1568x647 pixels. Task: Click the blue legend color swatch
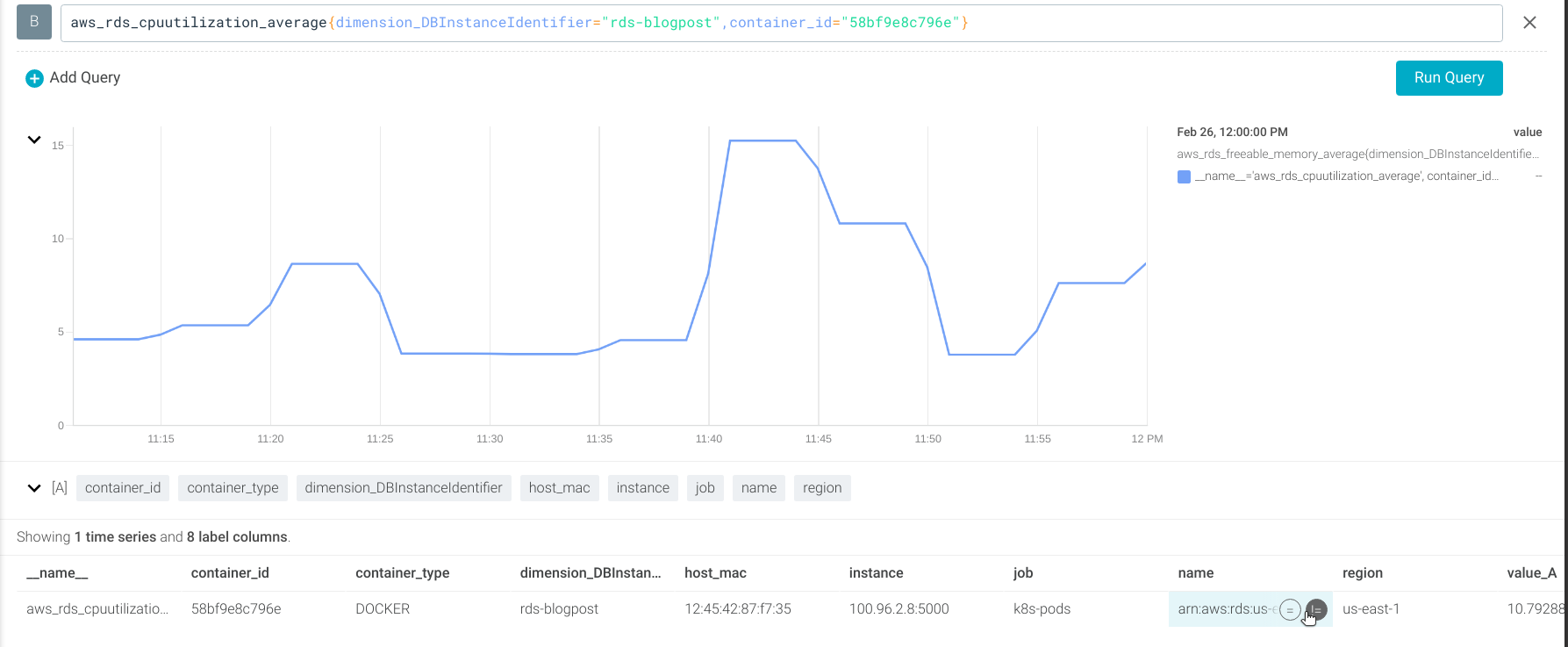(x=1184, y=176)
